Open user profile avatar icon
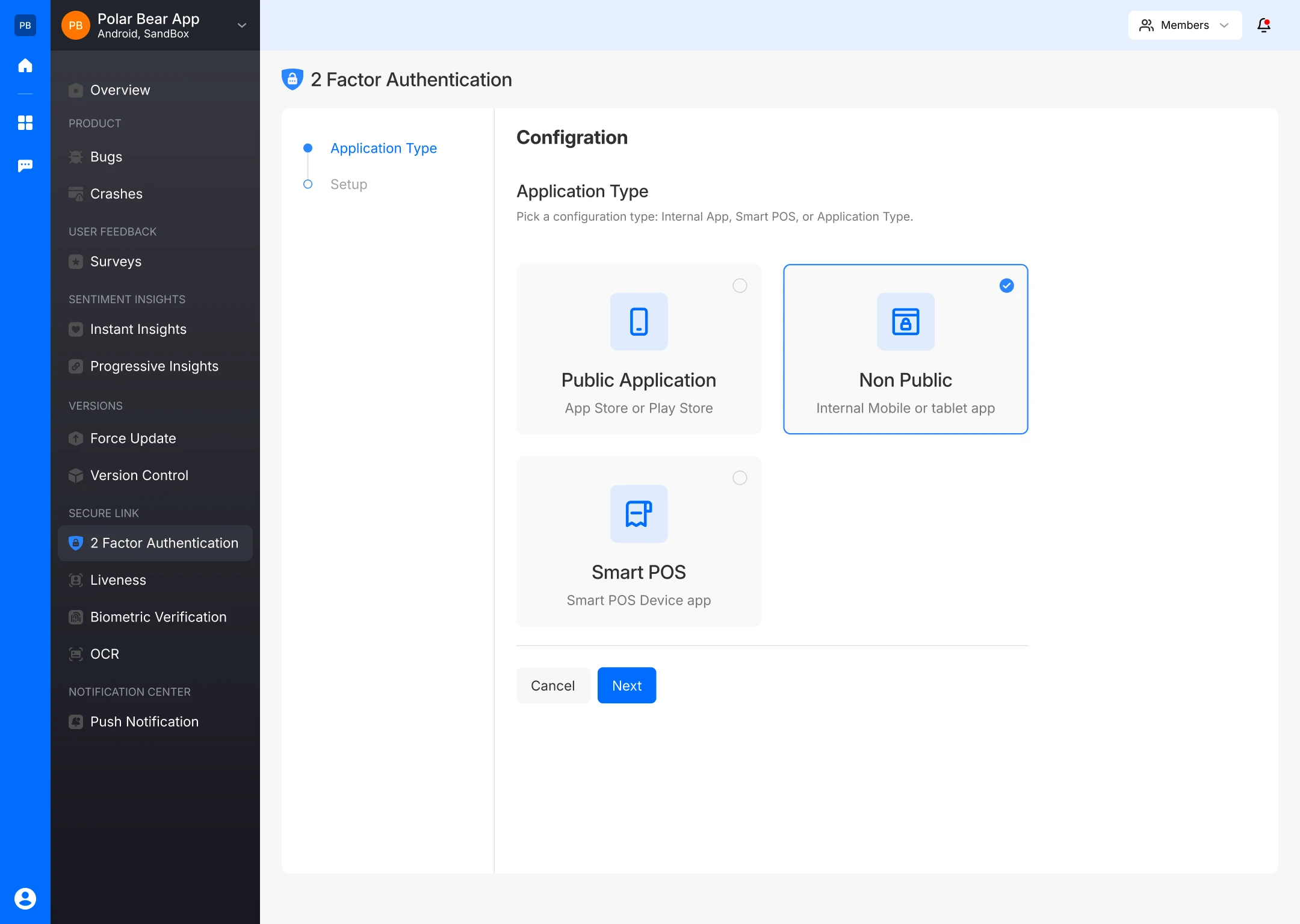Screen dimensions: 1300x924 tap(25, 898)
